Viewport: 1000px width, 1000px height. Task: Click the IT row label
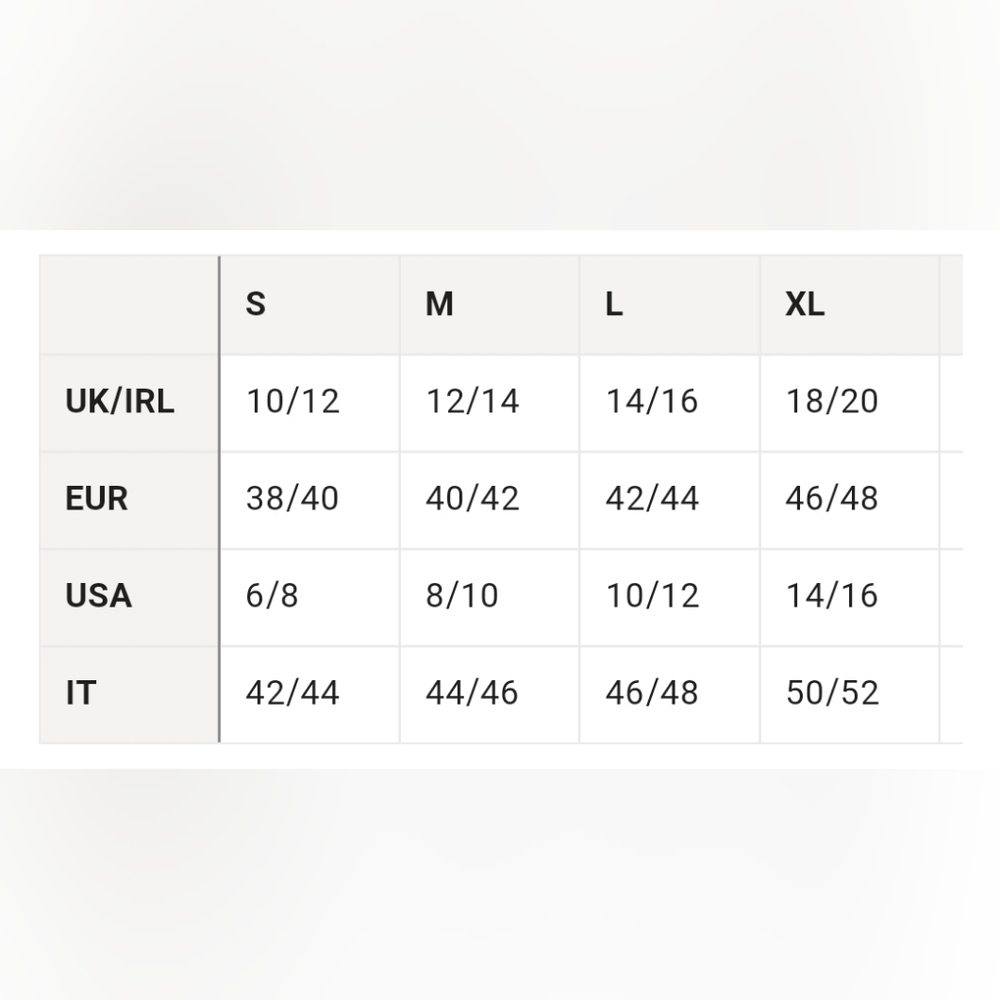pyautogui.click(x=129, y=694)
